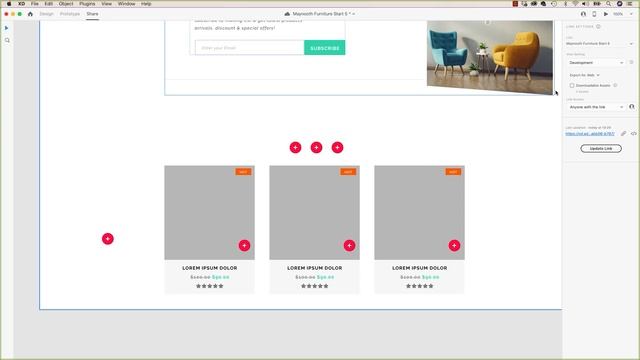
Task: Open Spotlight search in the macOS menu bar
Action: tap(609, 4)
